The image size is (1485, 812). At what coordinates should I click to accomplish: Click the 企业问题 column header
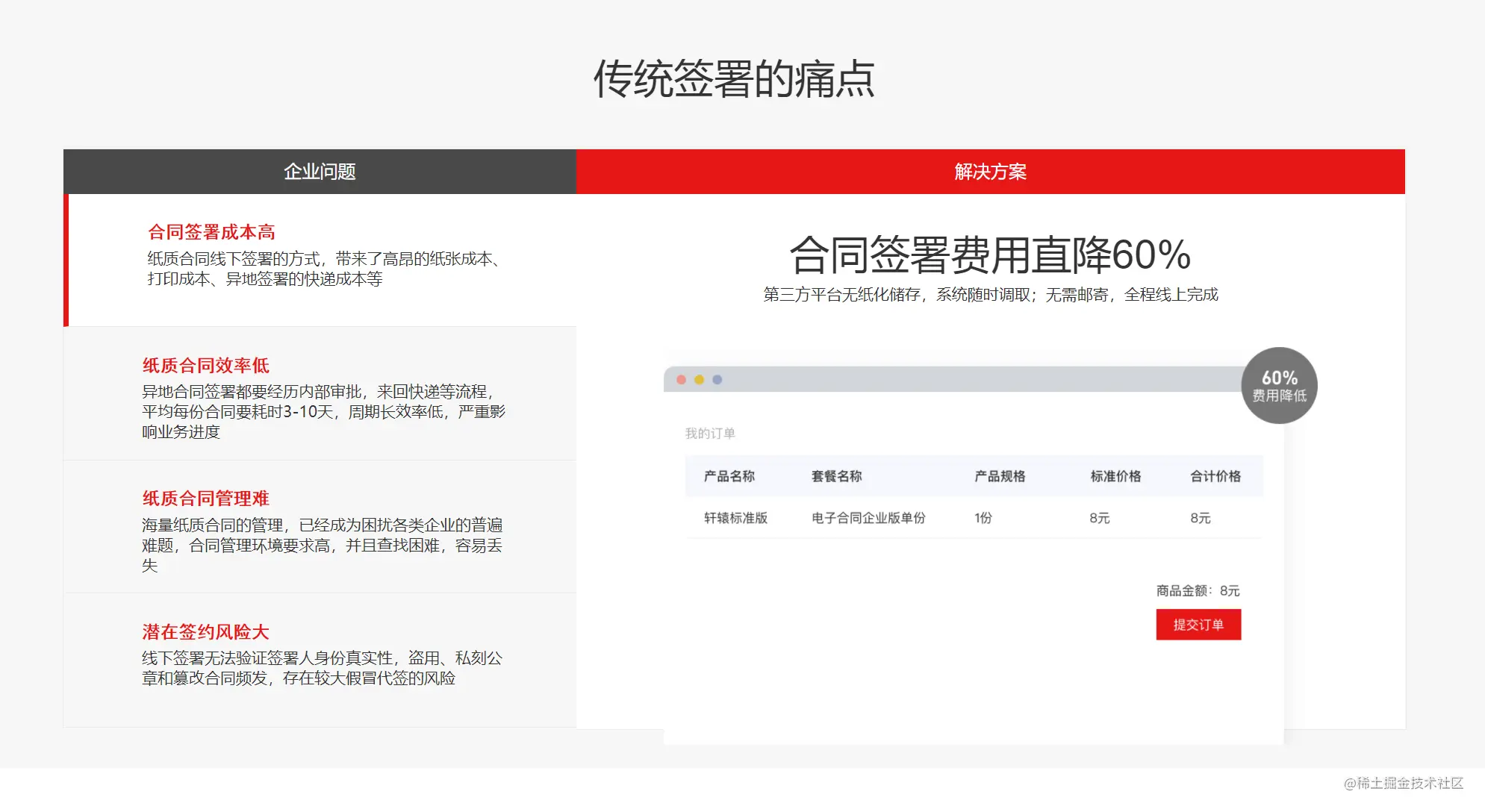click(320, 172)
